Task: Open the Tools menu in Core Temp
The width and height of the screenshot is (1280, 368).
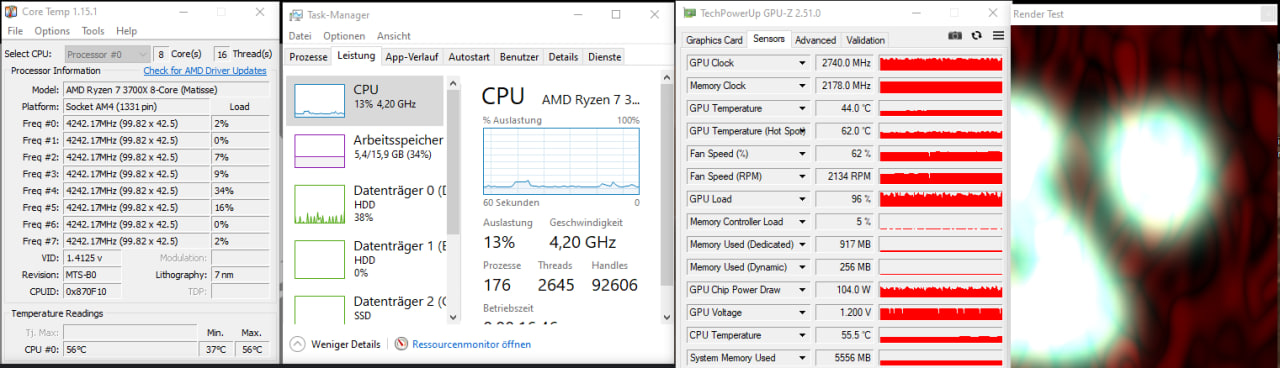Action: [93, 31]
